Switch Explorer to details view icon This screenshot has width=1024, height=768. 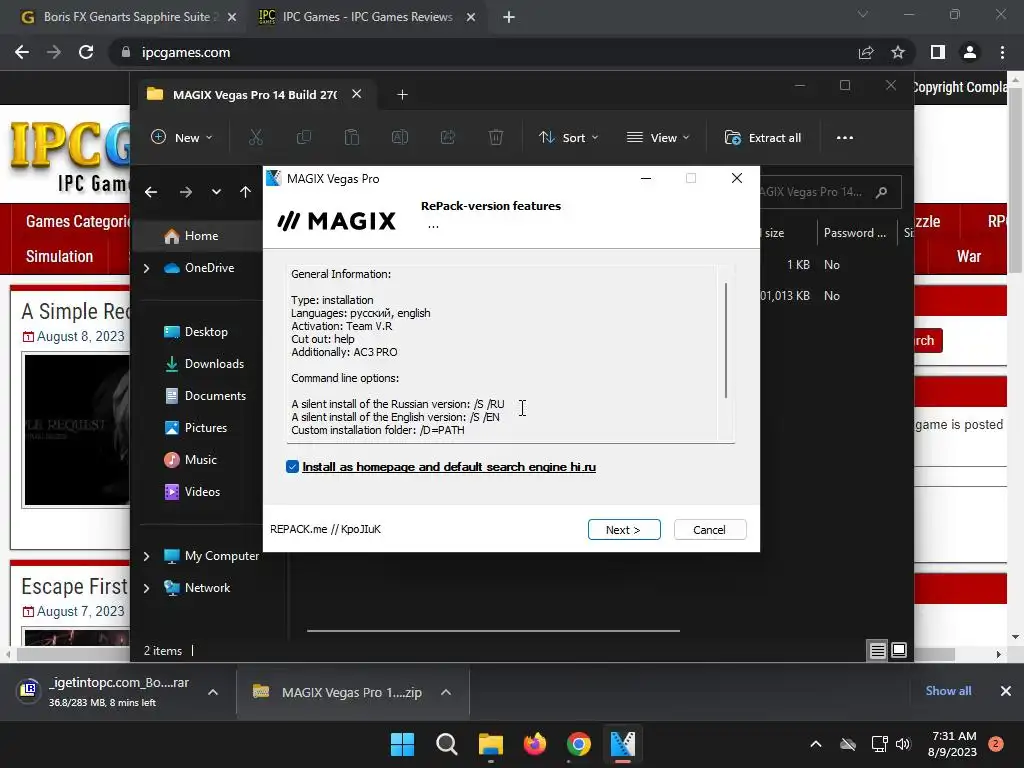878,650
